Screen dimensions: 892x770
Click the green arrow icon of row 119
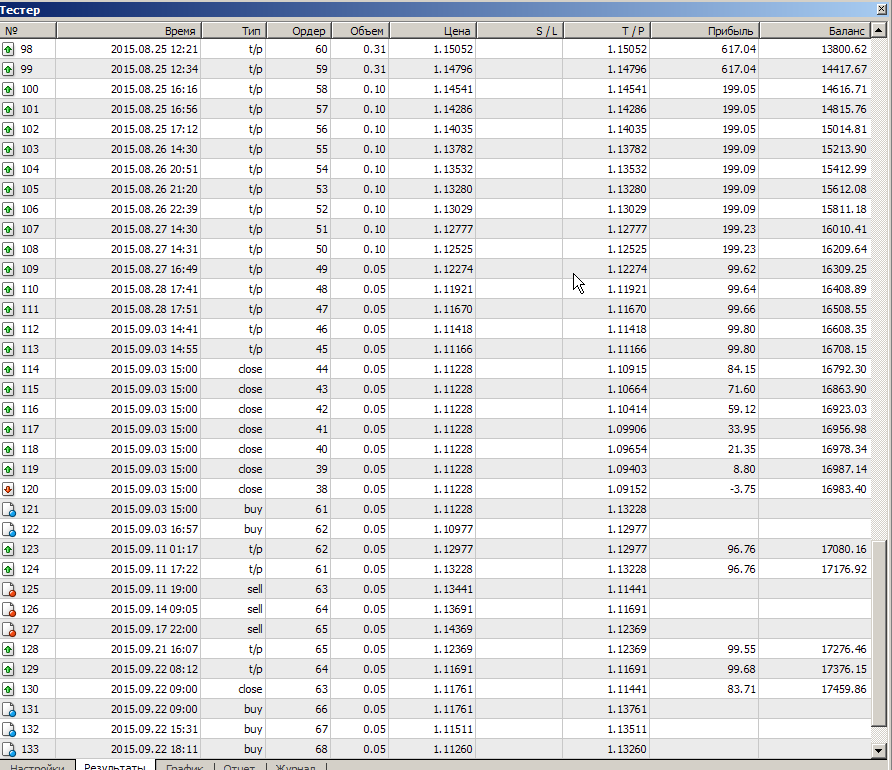click(x=8, y=470)
